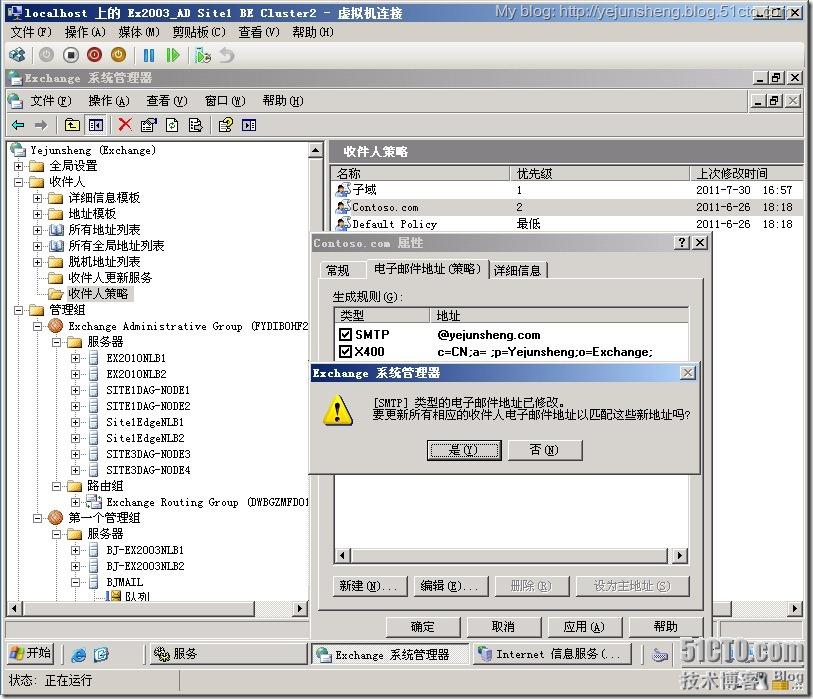
Task: Click the VM revert arrow icon
Action: point(227,55)
